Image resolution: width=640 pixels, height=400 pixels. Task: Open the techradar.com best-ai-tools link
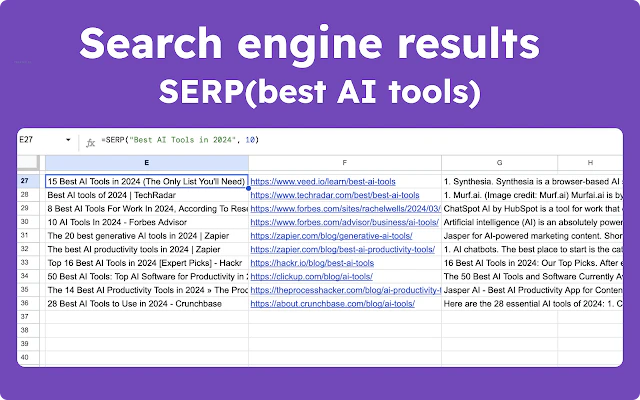[335, 195]
